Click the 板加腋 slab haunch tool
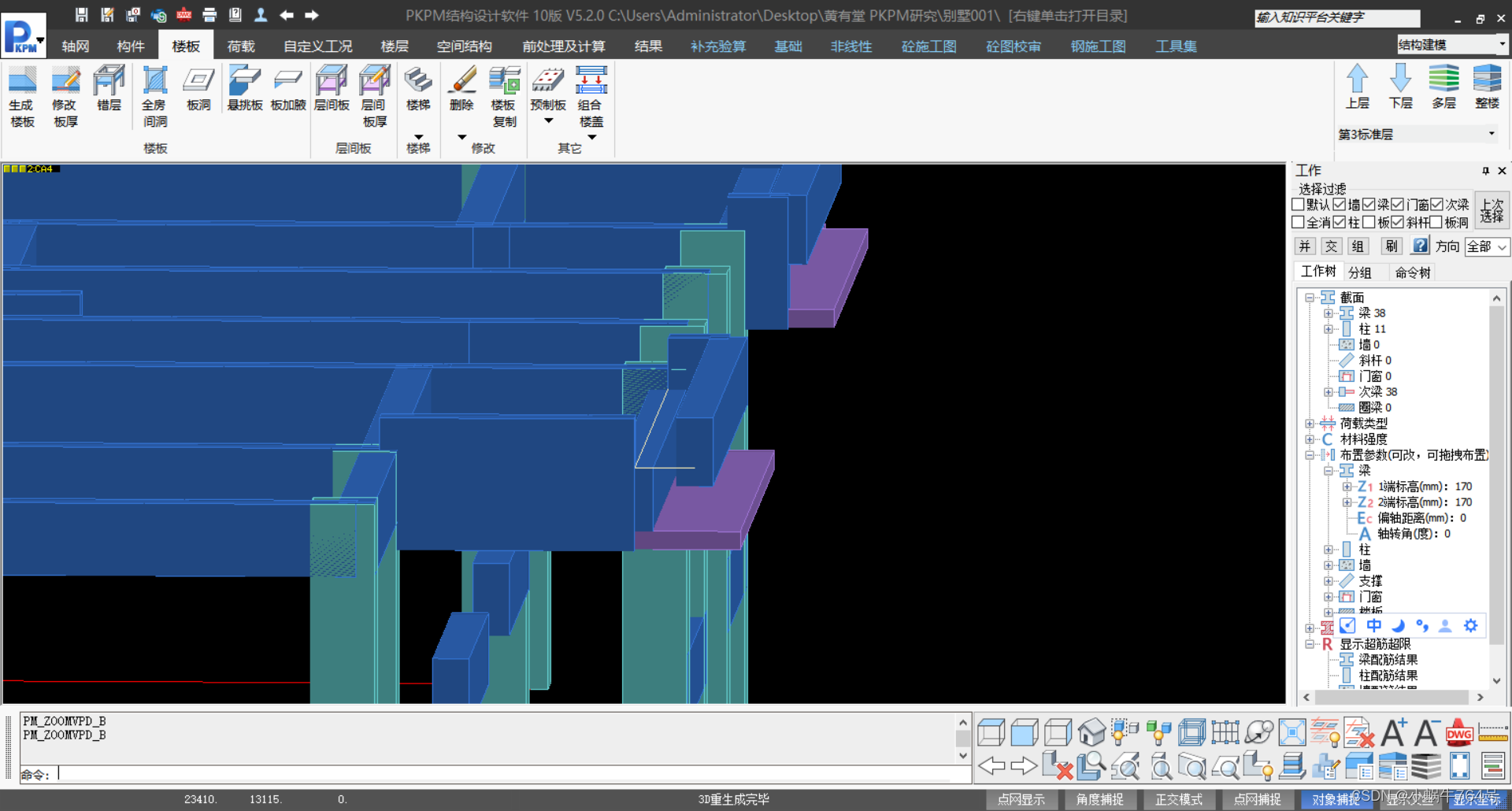 point(288,89)
